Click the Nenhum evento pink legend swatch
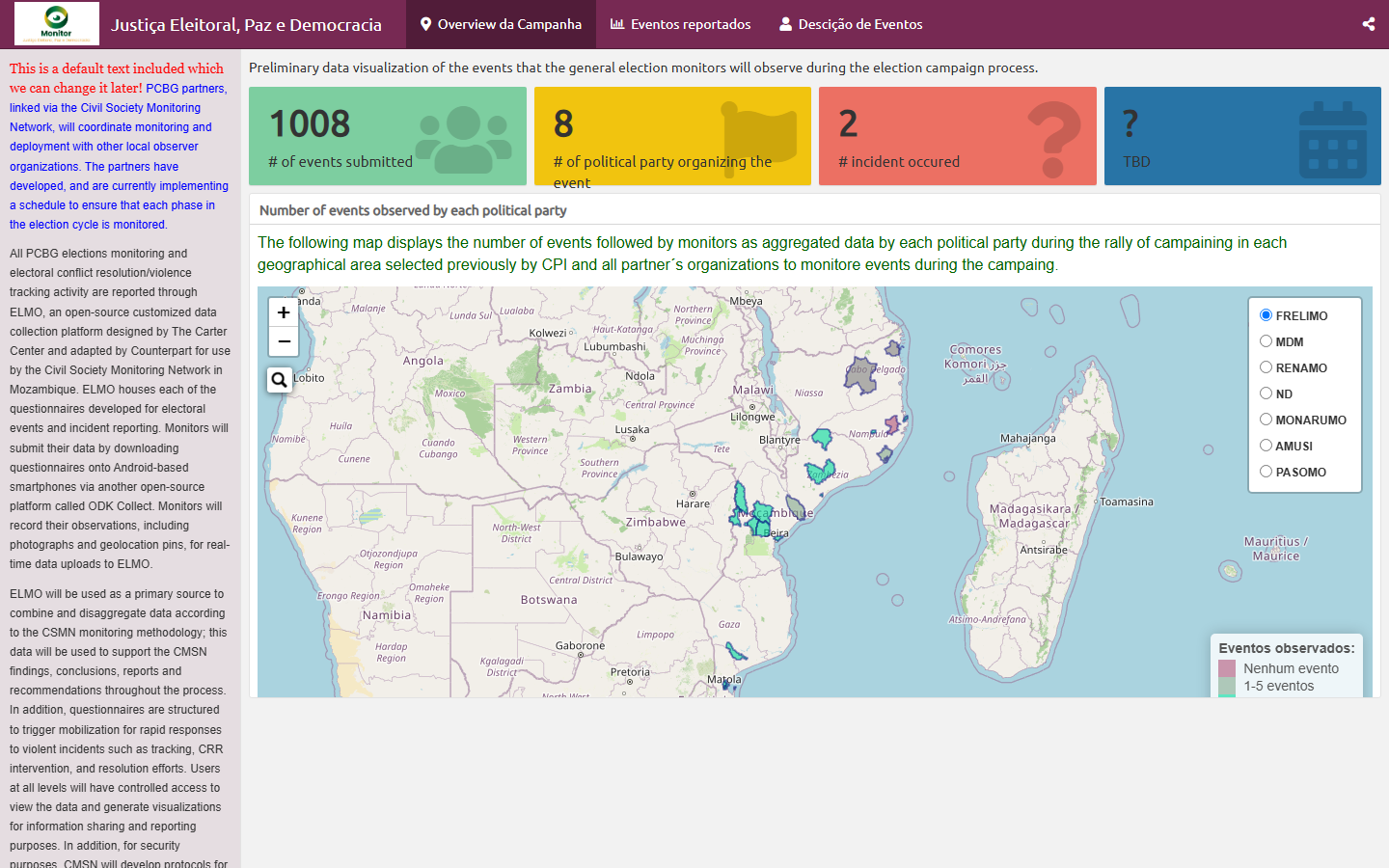The image size is (1389, 868). [1227, 668]
